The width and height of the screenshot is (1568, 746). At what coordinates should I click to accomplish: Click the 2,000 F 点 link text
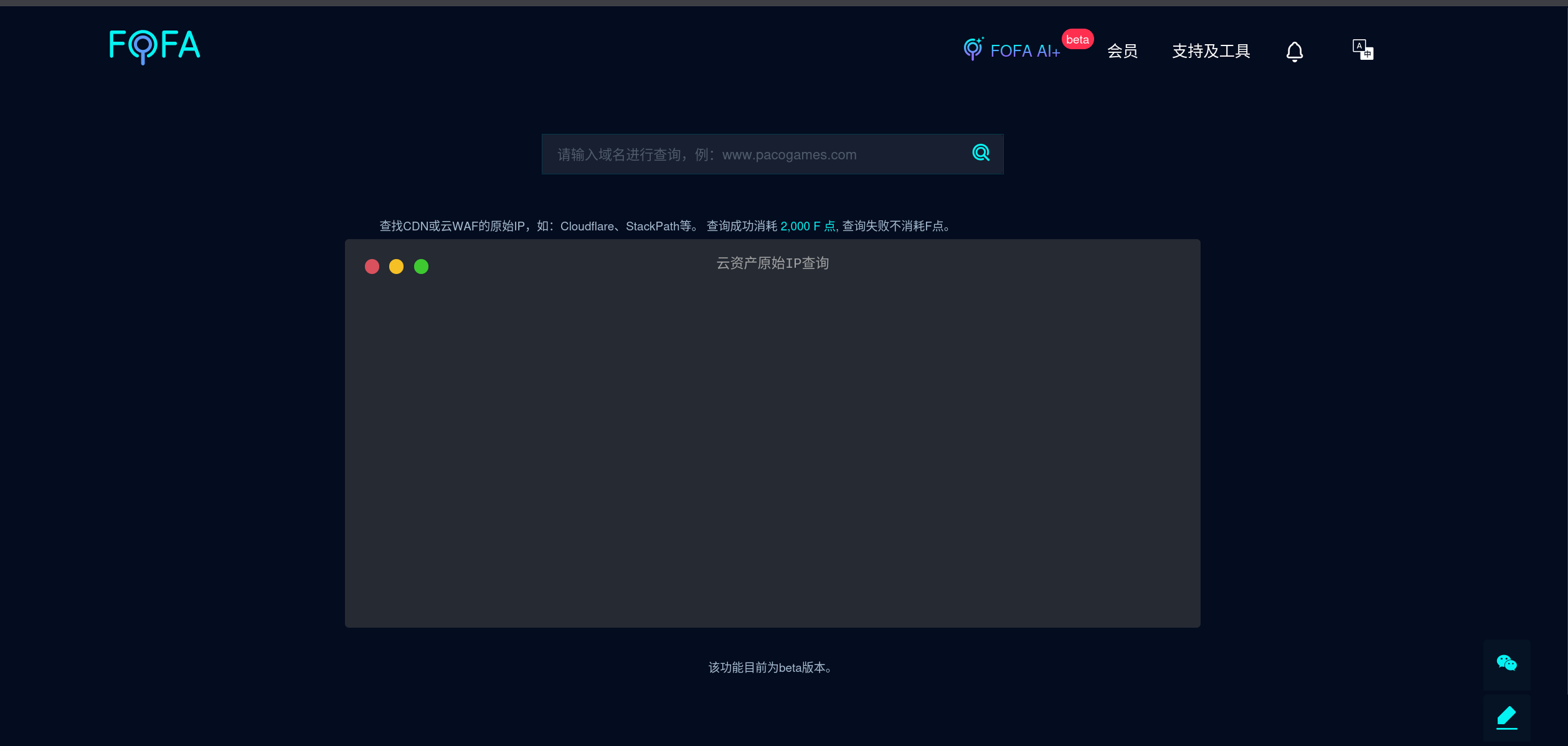pyautogui.click(x=808, y=226)
